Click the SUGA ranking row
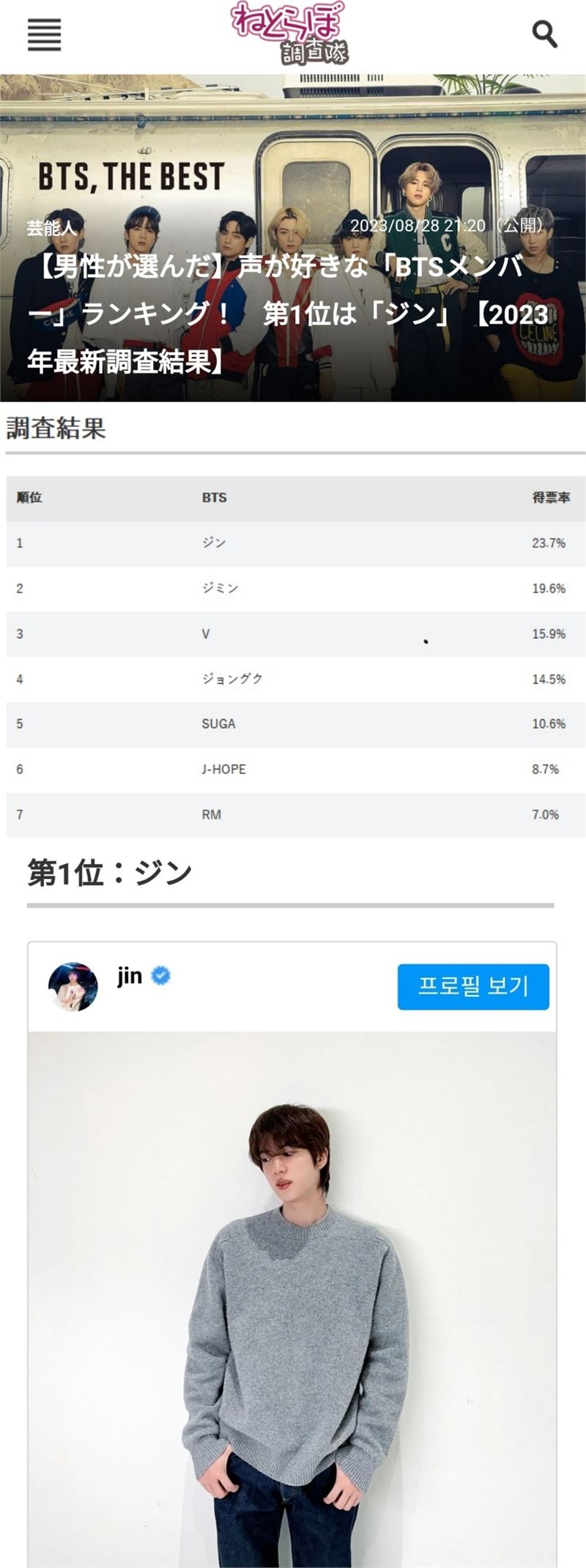 pyautogui.click(x=296, y=724)
